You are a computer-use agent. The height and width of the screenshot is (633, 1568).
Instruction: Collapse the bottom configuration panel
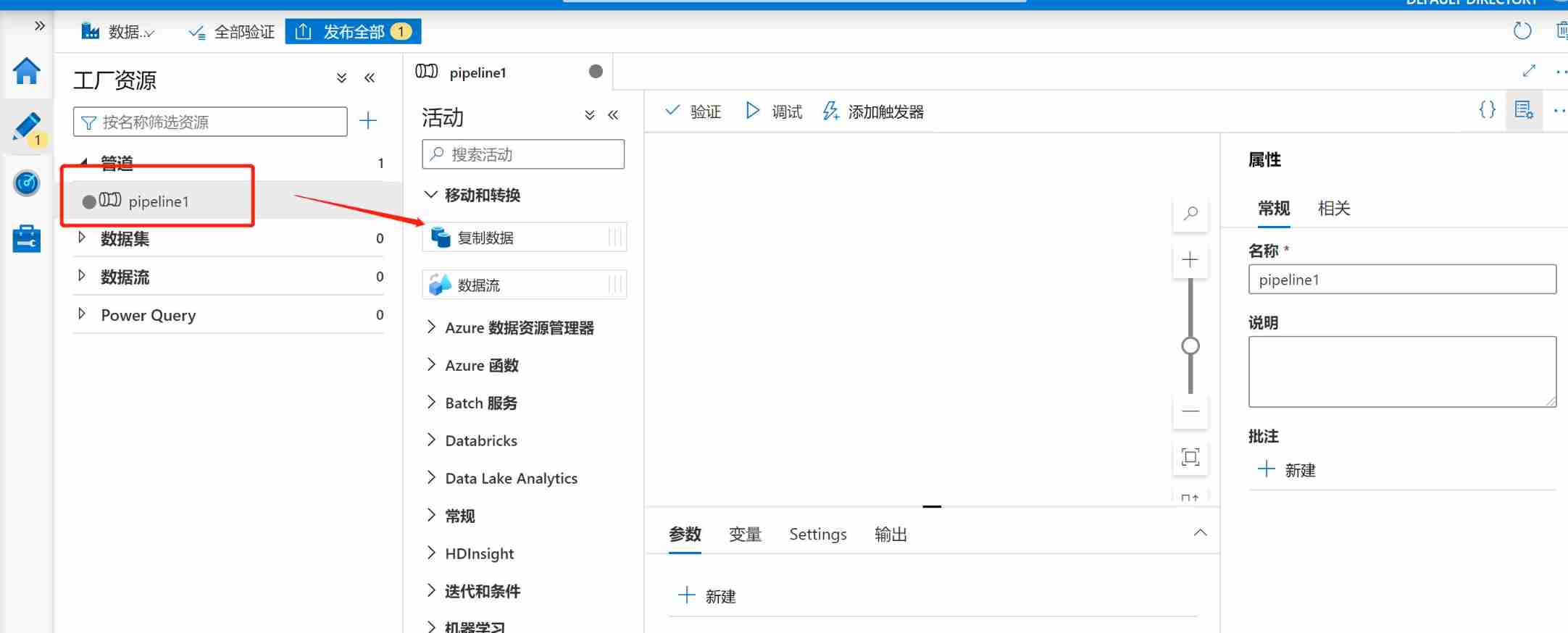pyautogui.click(x=1200, y=533)
